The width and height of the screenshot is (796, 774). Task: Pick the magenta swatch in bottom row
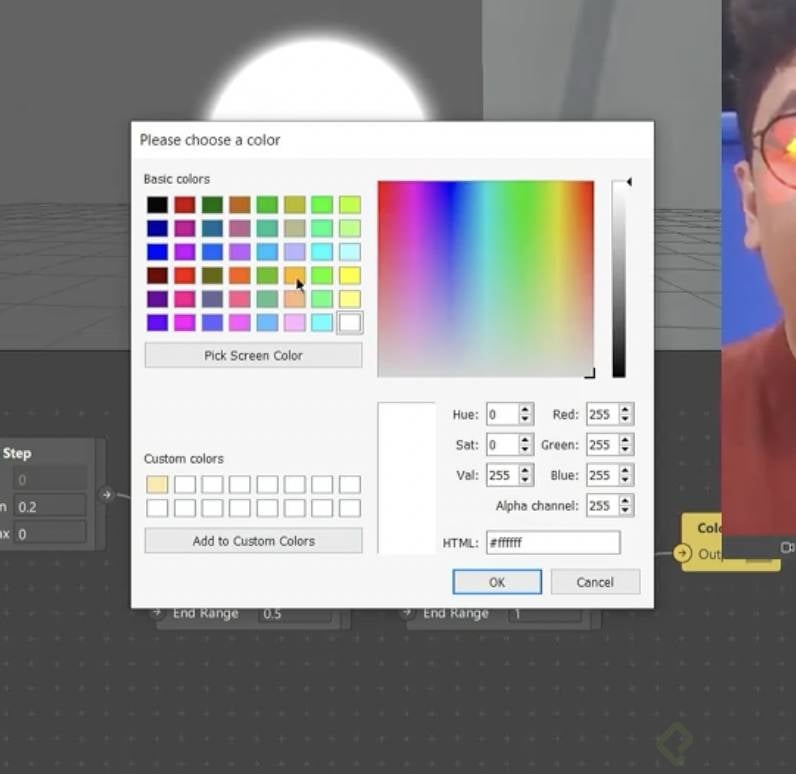tap(185, 323)
